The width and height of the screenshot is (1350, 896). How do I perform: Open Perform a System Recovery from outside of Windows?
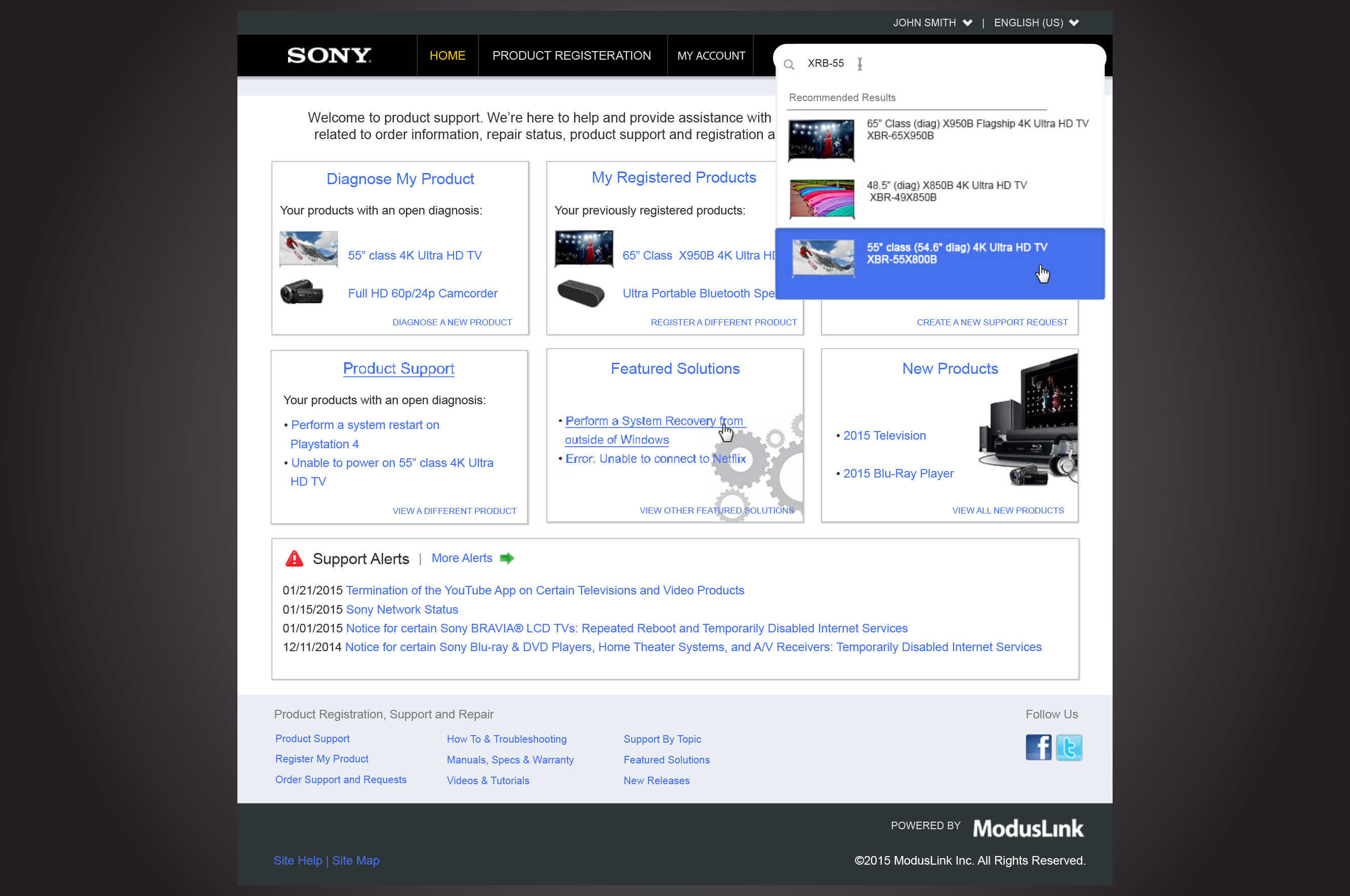point(655,430)
